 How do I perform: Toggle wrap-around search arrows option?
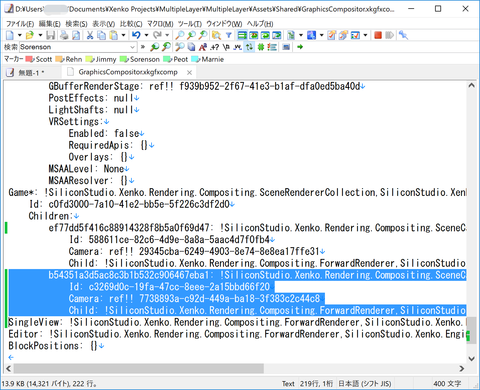249,47
